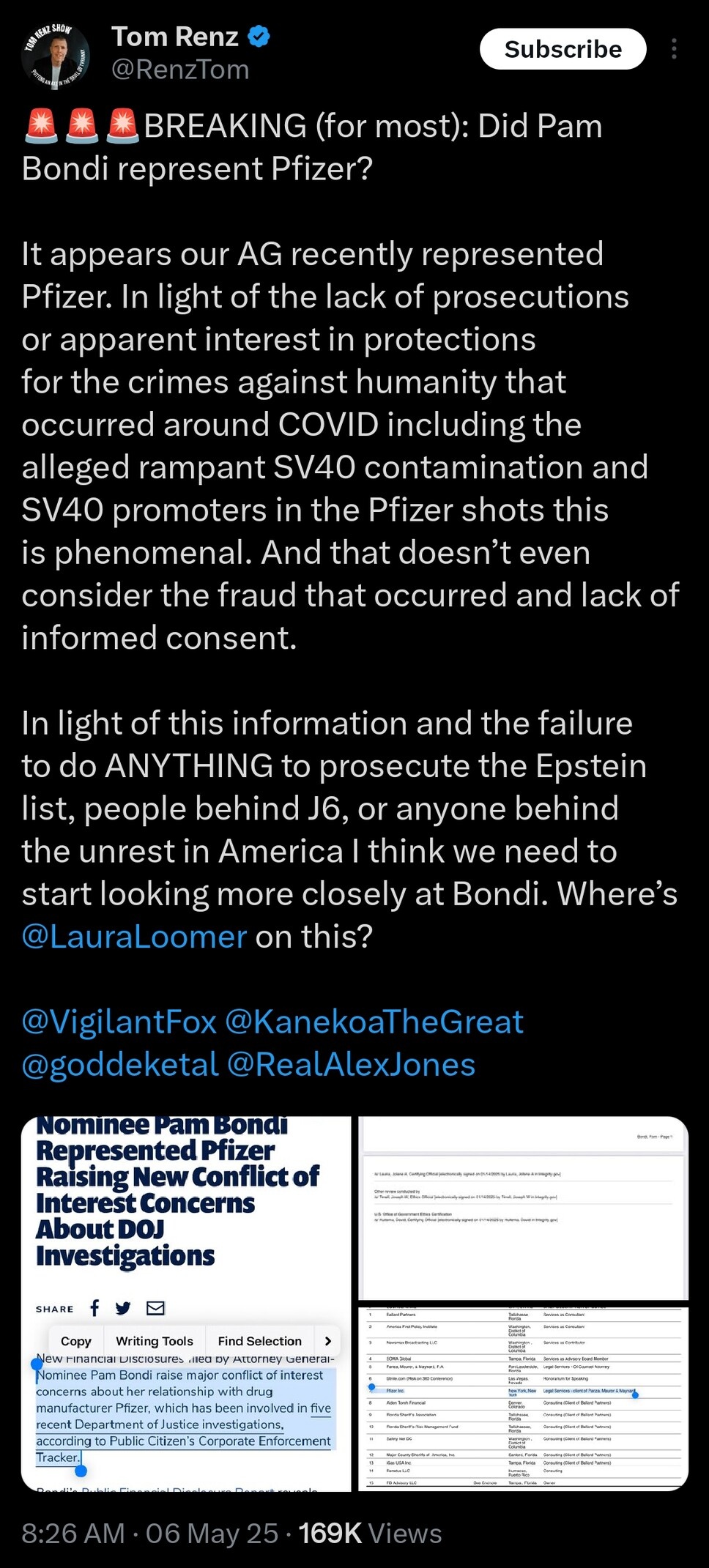
Task: Click the email envelope share icon
Action: (x=155, y=1308)
